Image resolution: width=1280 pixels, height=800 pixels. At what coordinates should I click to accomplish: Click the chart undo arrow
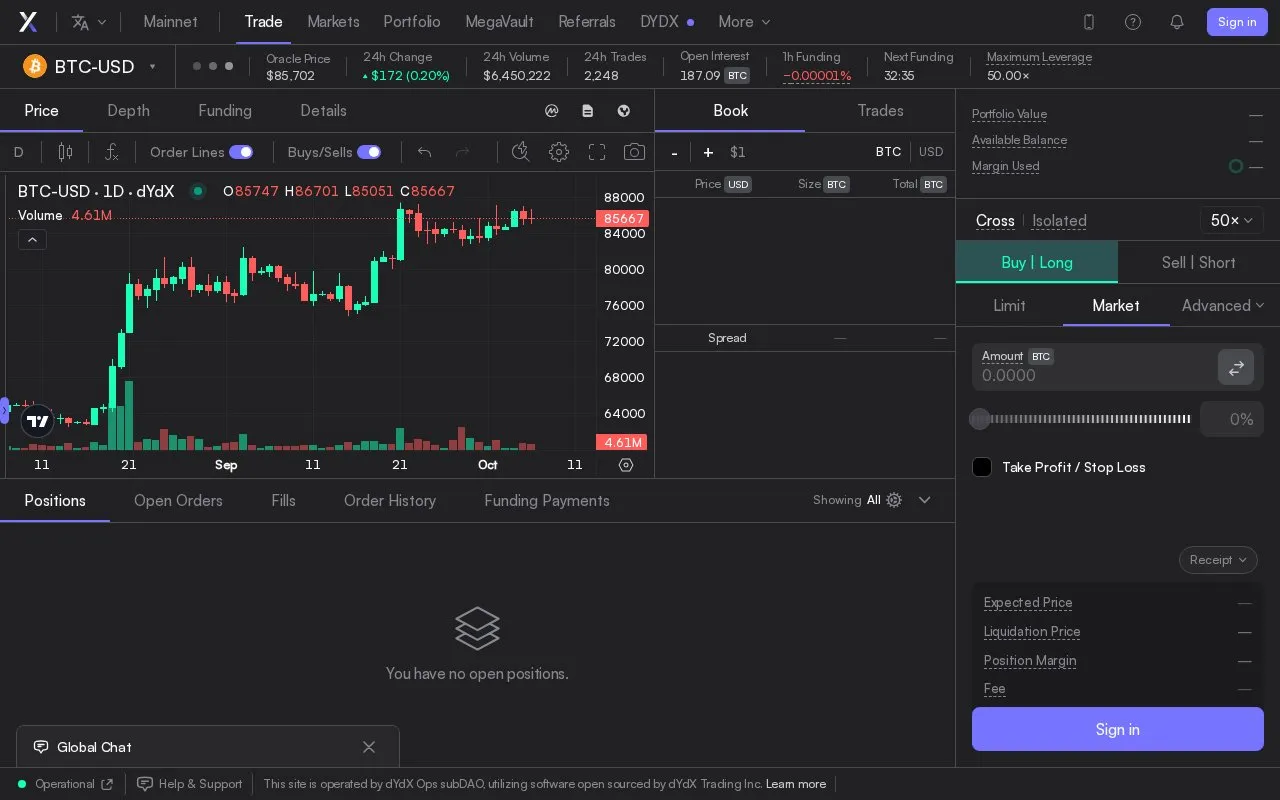[424, 152]
